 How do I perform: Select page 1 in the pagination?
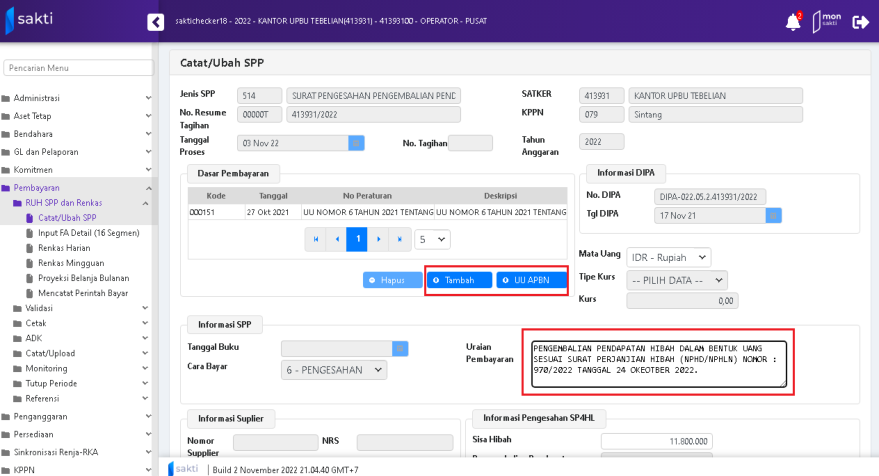pos(358,240)
